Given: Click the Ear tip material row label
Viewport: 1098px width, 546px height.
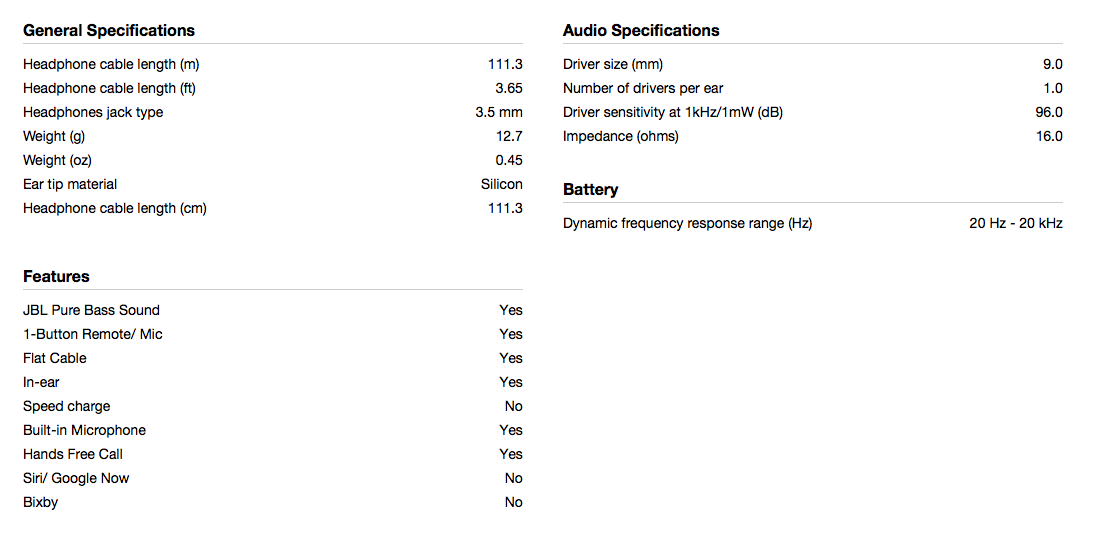Looking at the screenshot, I should [x=70, y=184].
